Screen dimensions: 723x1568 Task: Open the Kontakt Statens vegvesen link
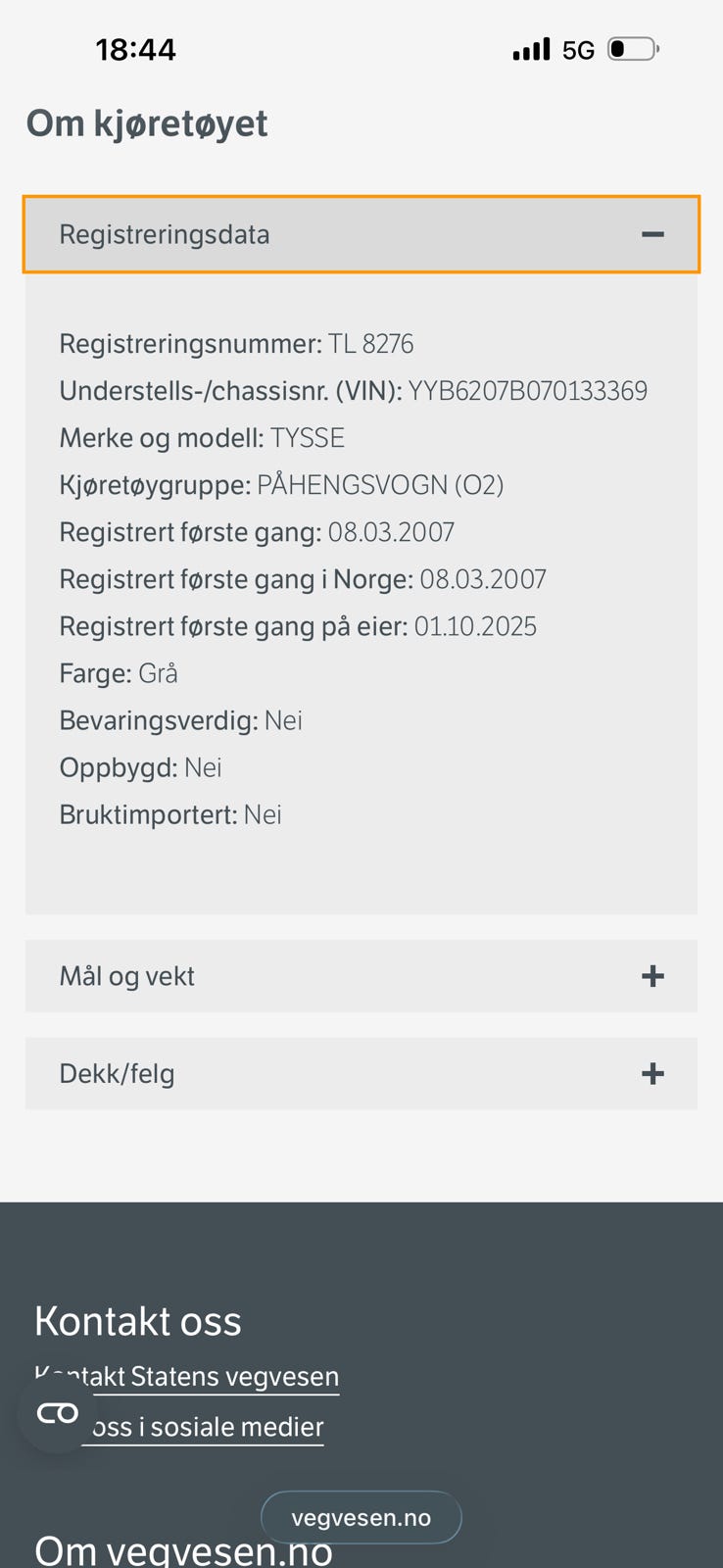click(x=187, y=1377)
